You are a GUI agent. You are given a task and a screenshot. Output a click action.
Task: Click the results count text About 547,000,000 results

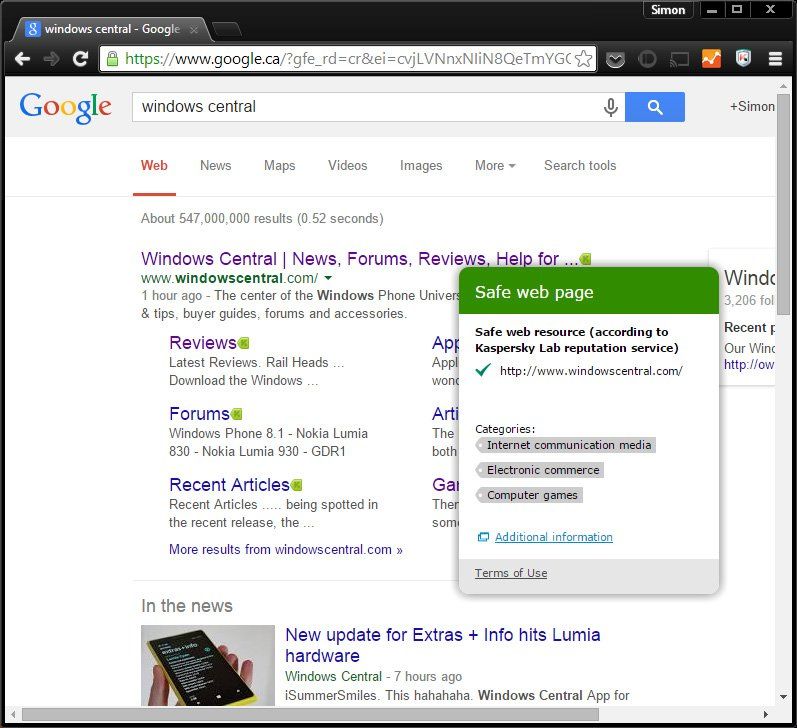coord(262,219)
